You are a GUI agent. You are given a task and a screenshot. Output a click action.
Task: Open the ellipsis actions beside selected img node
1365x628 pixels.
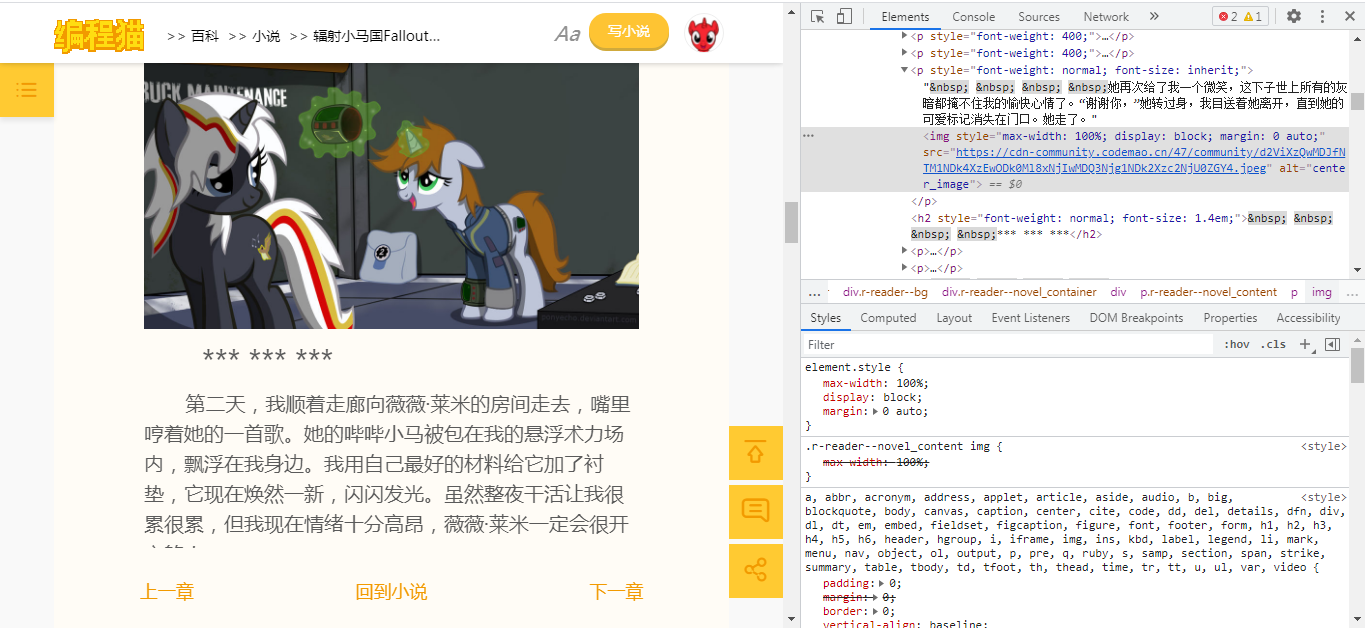(x=809, y=135)
